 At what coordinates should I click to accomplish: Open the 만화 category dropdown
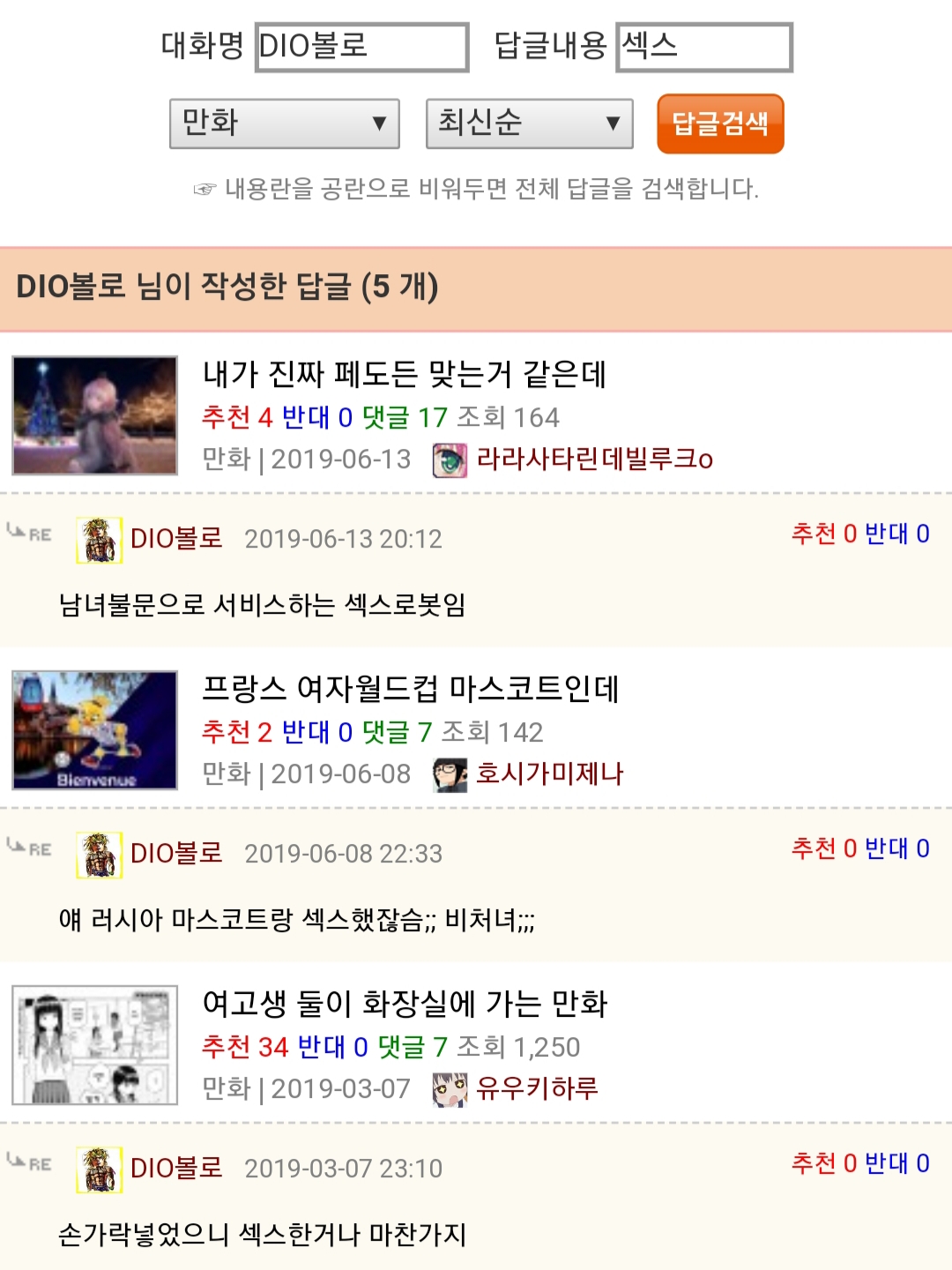[x=285, y=123]
